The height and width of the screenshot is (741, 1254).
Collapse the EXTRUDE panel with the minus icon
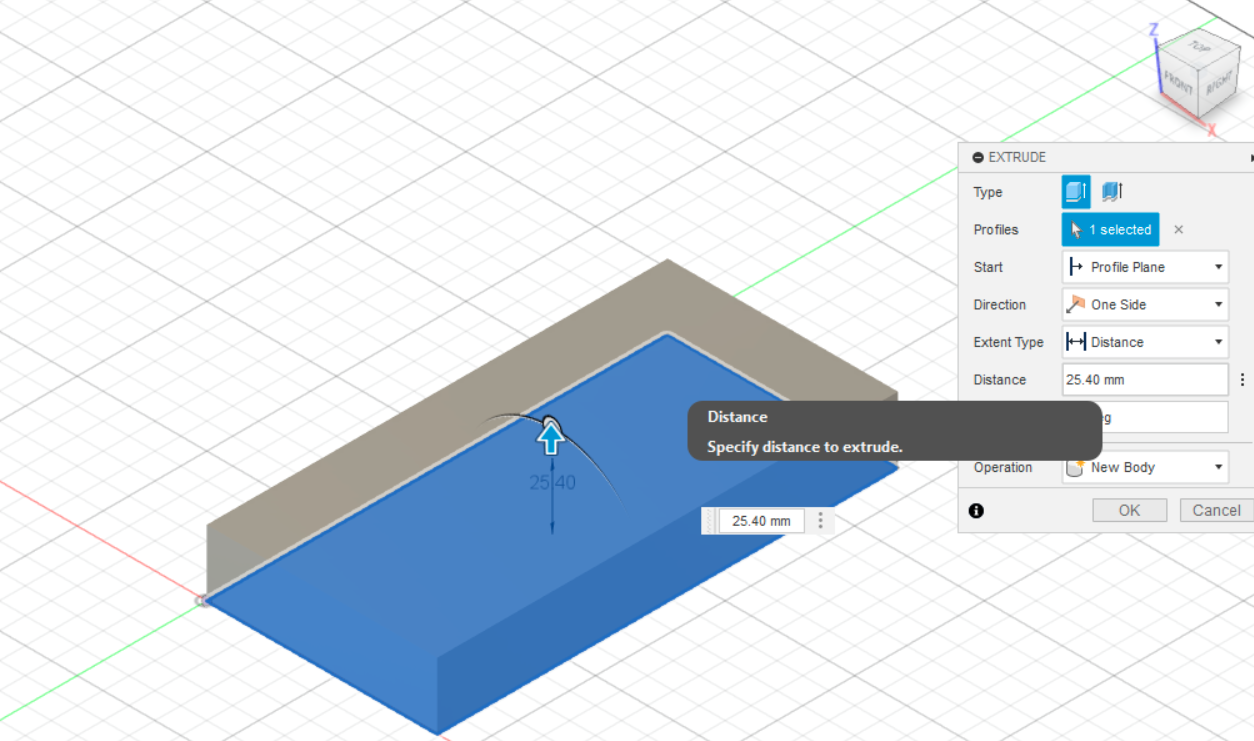click(x=978, y=158)
